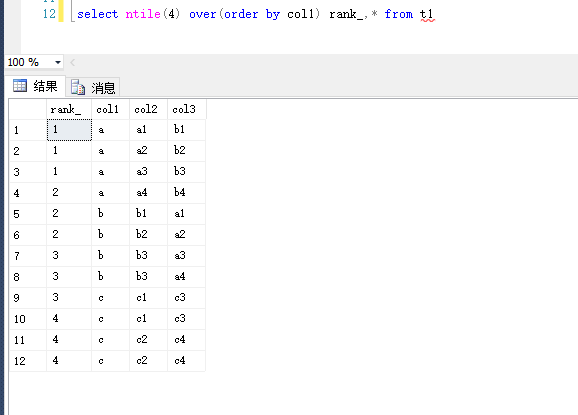This screenshot has width=578, height=415.
Task: Click rank_ cell in row 10
Action: (x=69, y=319)
